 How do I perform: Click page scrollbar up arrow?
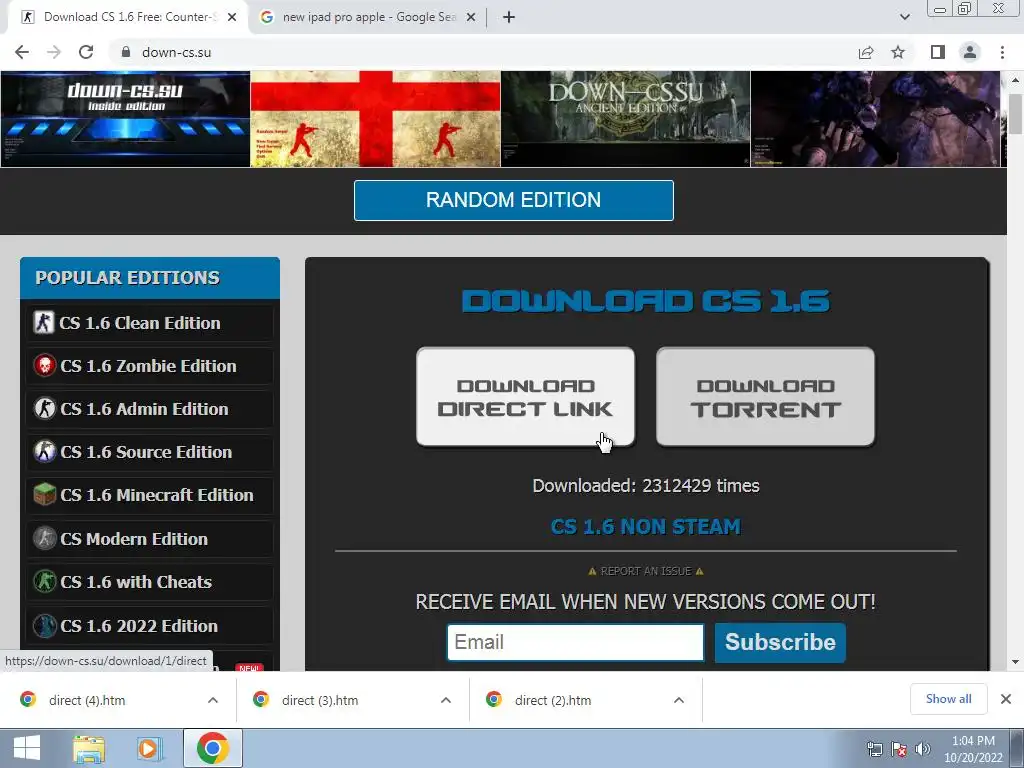coord(1015,80)
